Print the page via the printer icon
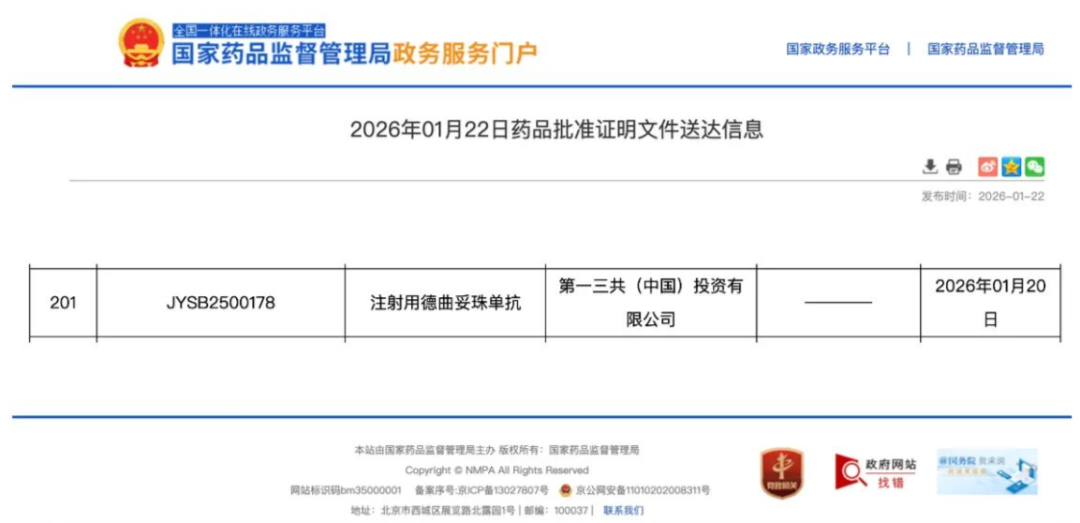 953,167
